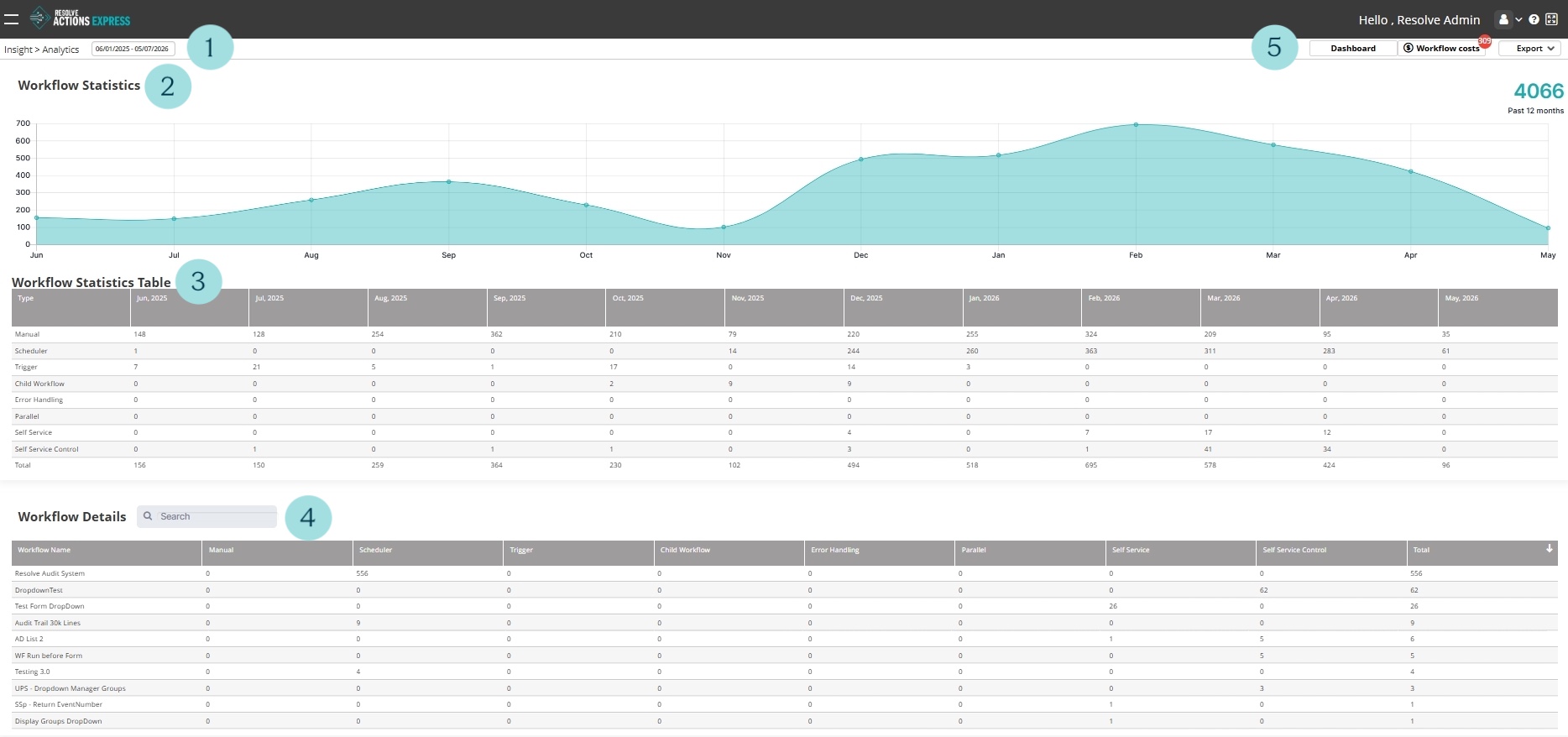Click the Resolve Actions Express logo
Screen dimensions: 1568x737
tap(81, 18)
